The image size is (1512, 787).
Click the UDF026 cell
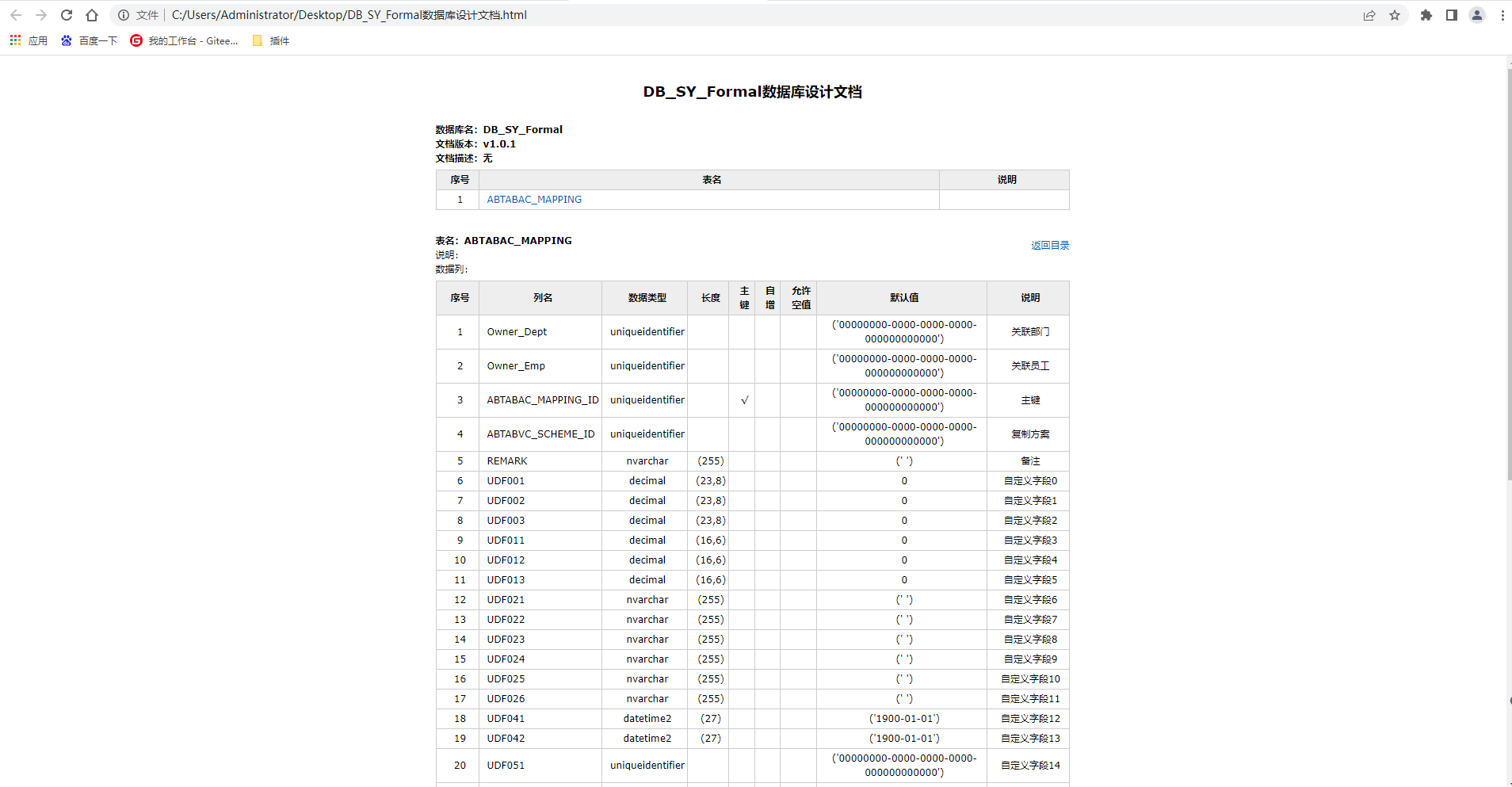pos(540,699)
